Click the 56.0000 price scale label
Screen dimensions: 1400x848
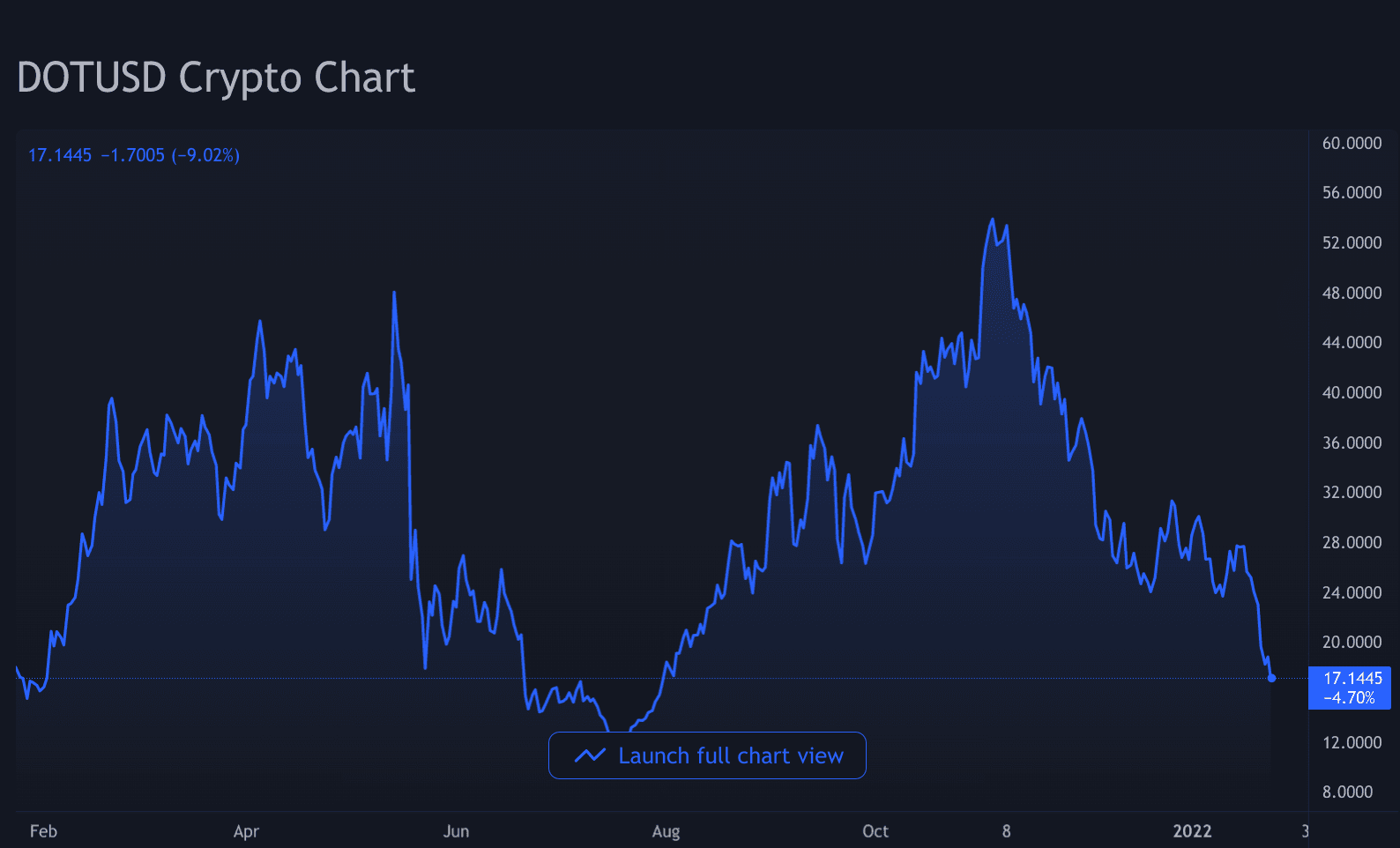[x=1352, y=192]
